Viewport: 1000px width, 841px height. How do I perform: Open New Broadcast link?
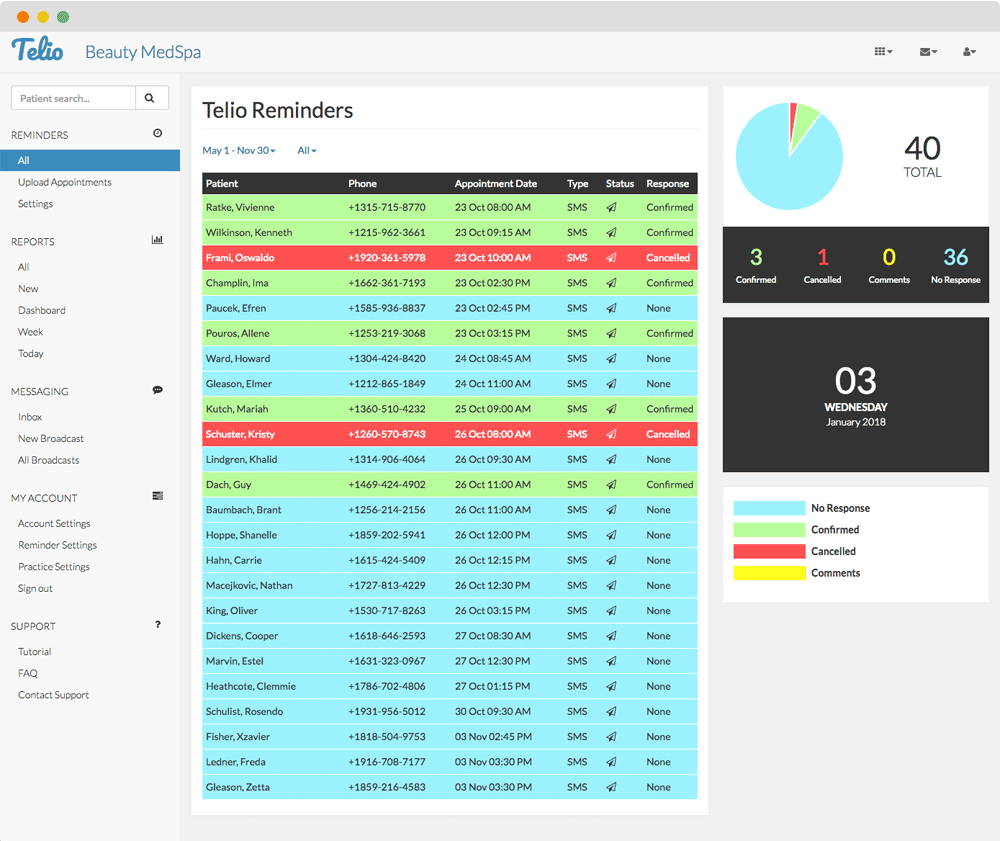click(51, 439)
